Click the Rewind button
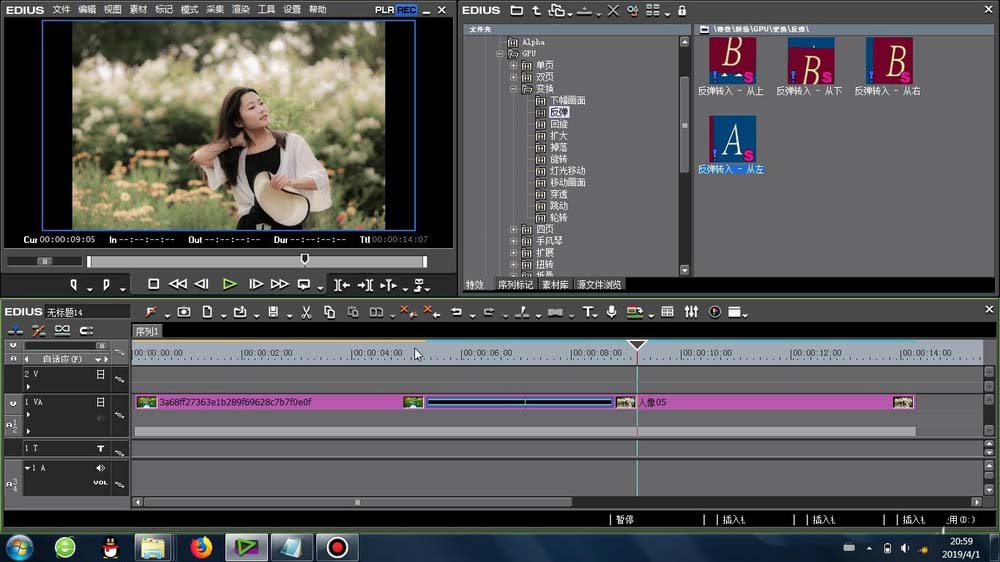This screenshot has width=1000, height=562. coord(177,285)
